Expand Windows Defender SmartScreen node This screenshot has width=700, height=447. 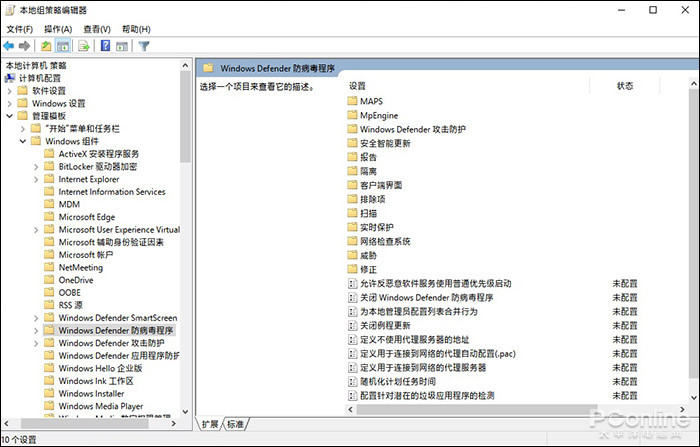coord(36,318)
